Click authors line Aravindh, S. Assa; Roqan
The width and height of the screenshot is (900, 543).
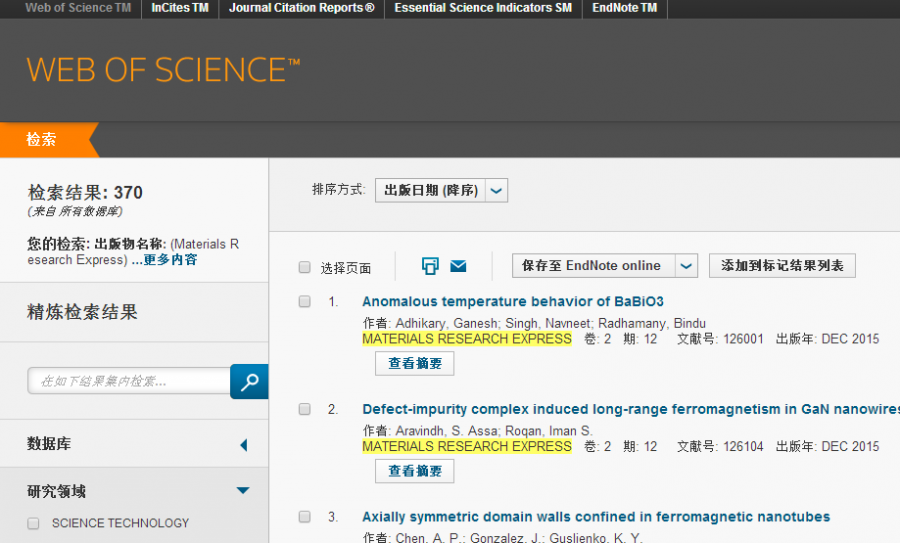(478, 430)
